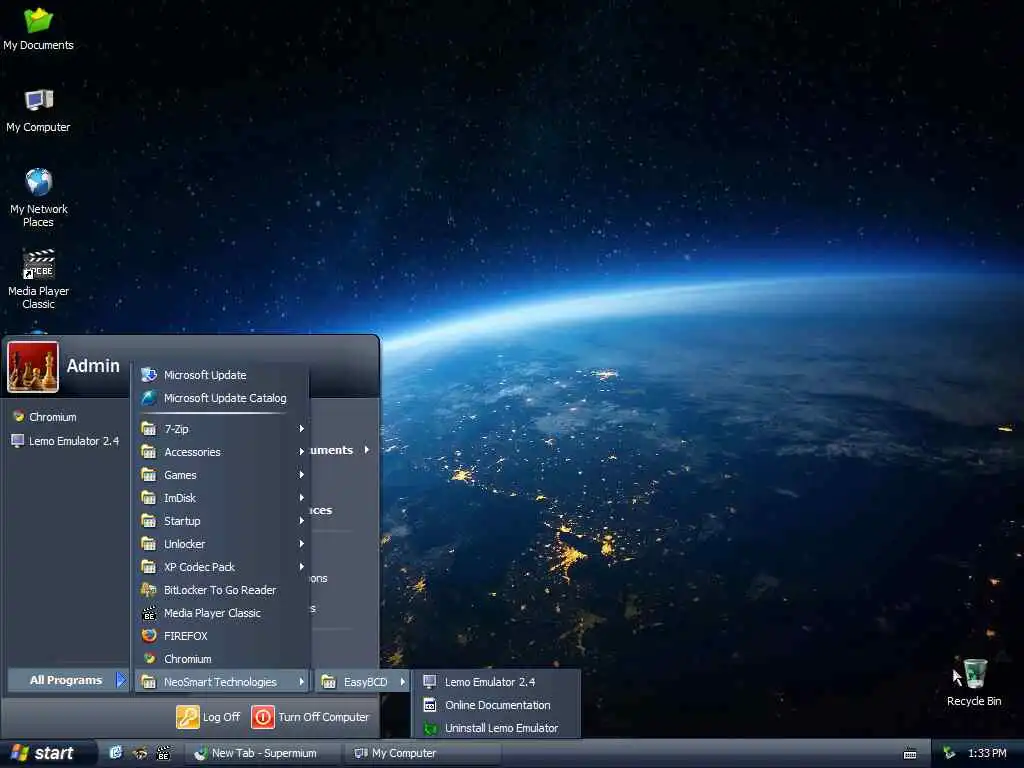Viewport: 1024px width, 768px height.
Task: Click the keyboard icon in system tray
Action: (x=910, y=754)
